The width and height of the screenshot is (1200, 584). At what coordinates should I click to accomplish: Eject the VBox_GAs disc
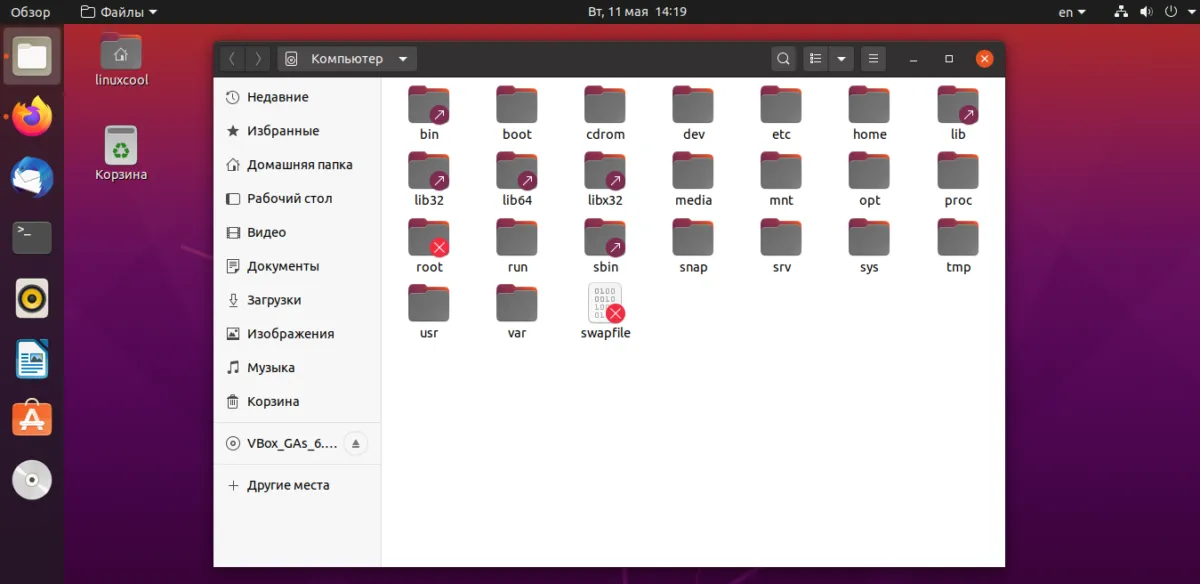pyautogui.click(x=357, y=443)
